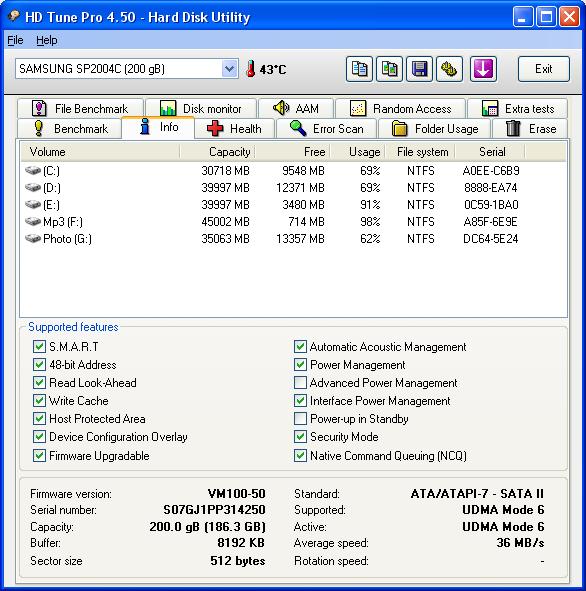The height and width of the screenshot is (591, 586).
Task: Toggle the Write Cache checkbox
Action: [x=39, y=400]
